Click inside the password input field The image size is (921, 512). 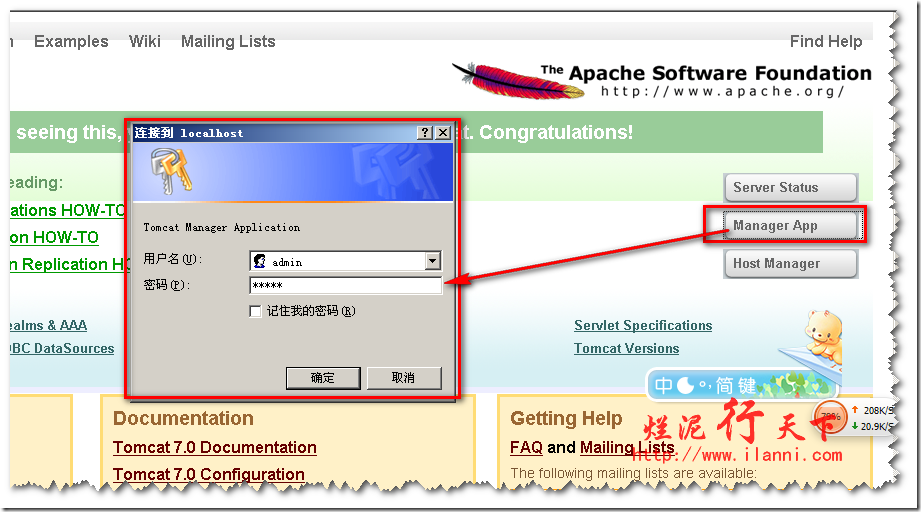(345, 286)
